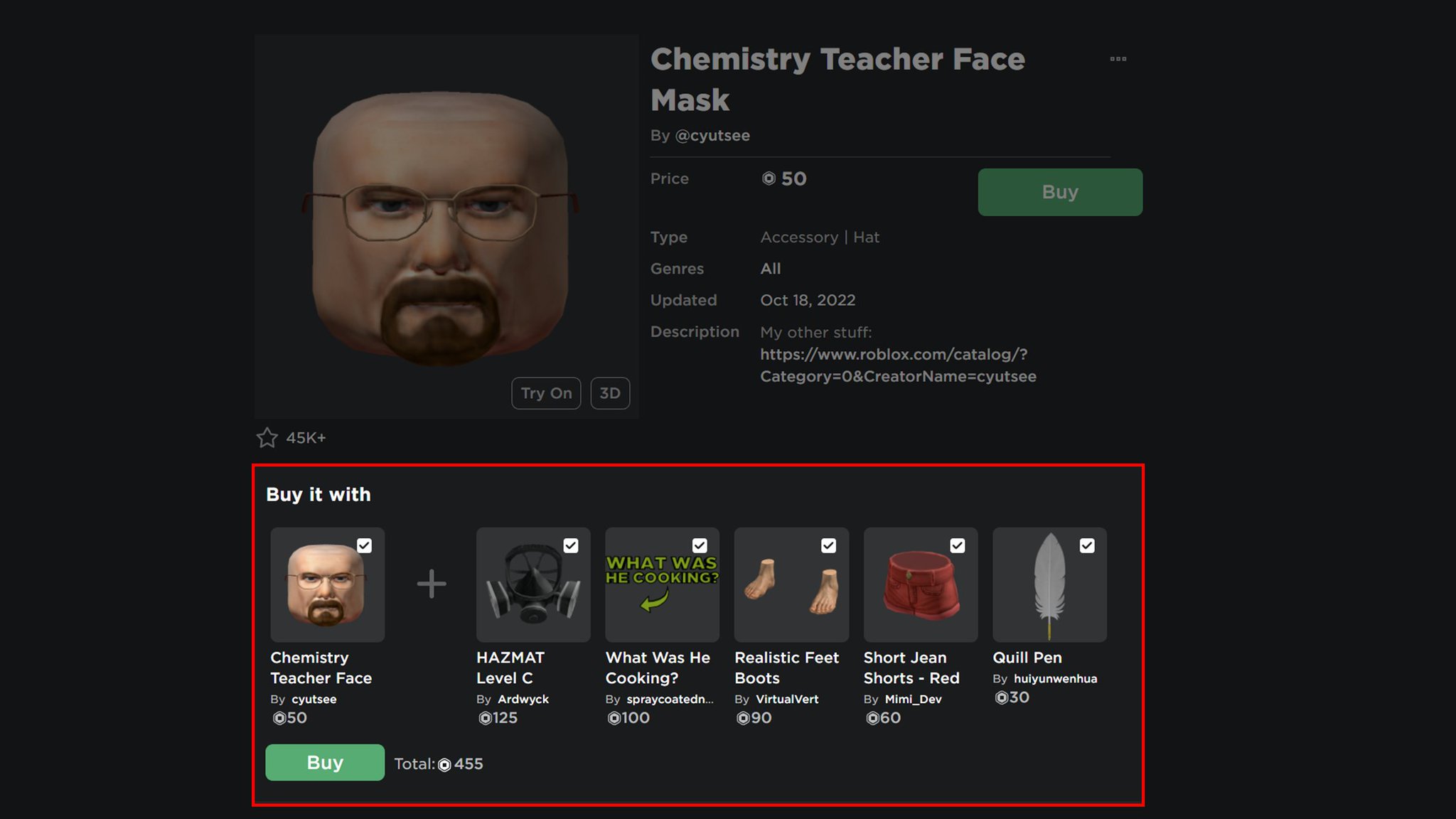Viewport: 1456px width, 819px height.
Task: Toggle Realistic Feet Boots checkbox
Action: pyautogui.click(x=829, y=546)
